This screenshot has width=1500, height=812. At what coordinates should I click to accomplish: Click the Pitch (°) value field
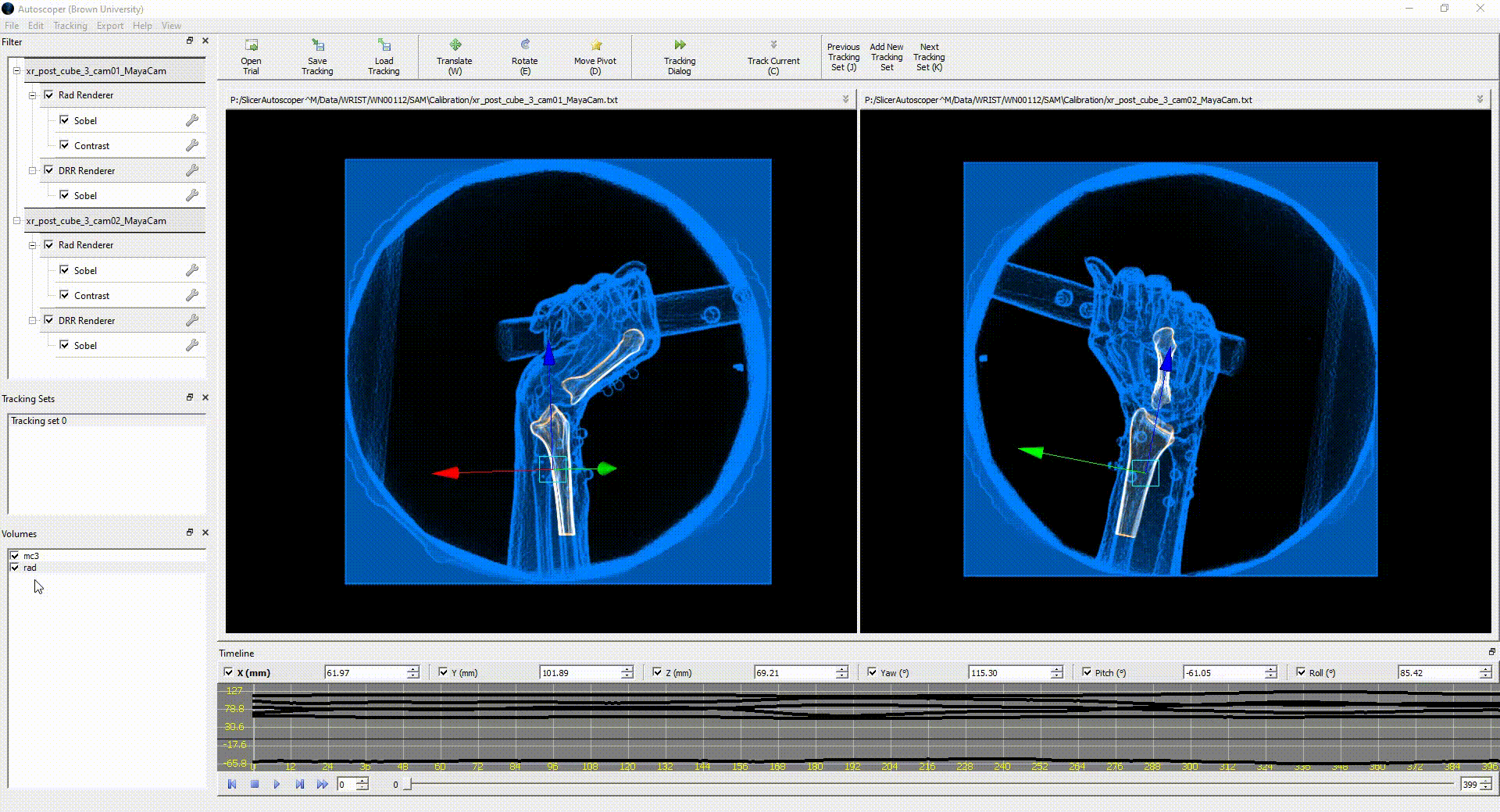pyautogui.click(x=1223, y=672)
